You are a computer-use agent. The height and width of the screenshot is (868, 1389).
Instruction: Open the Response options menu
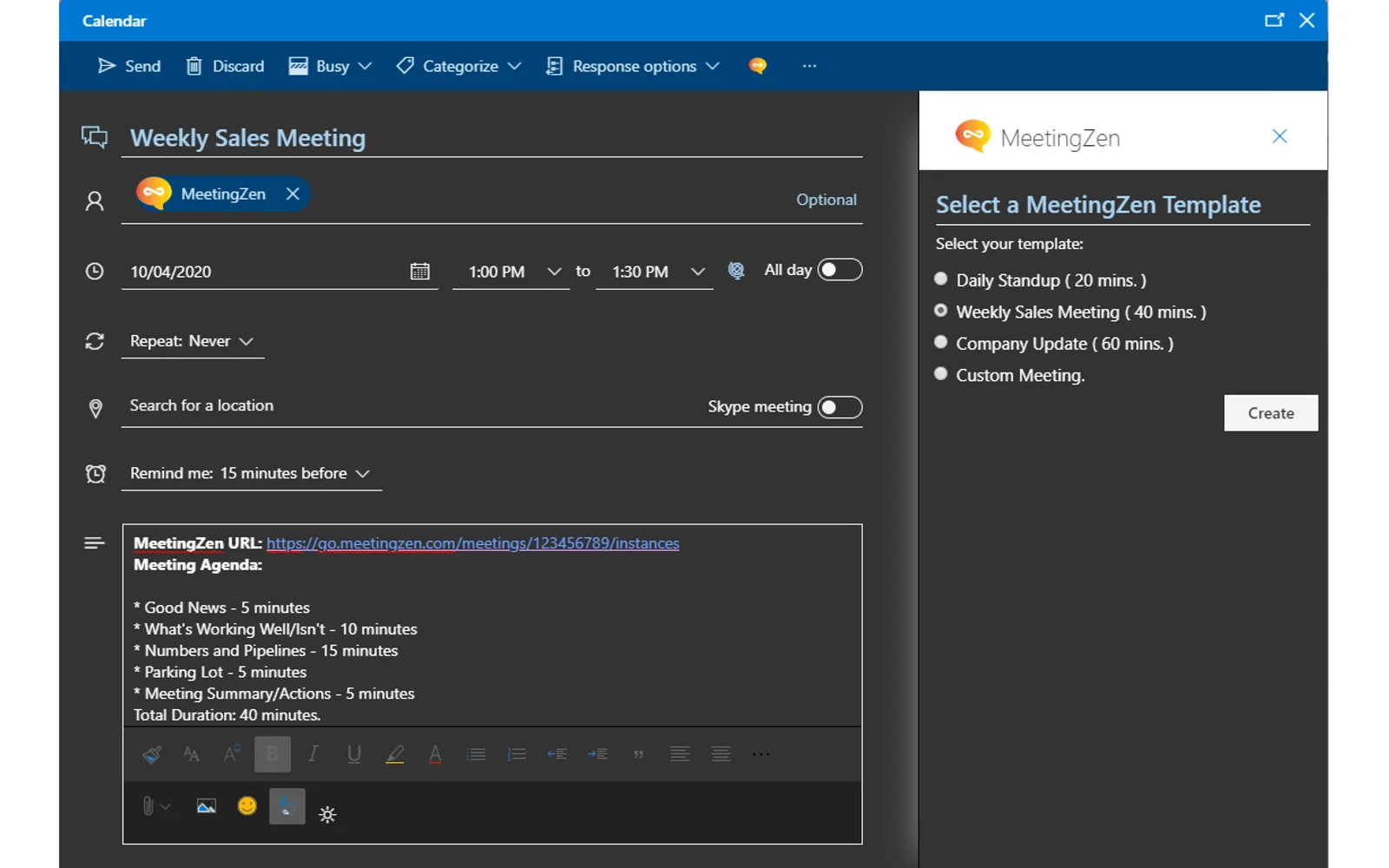(x=633, y=66)
